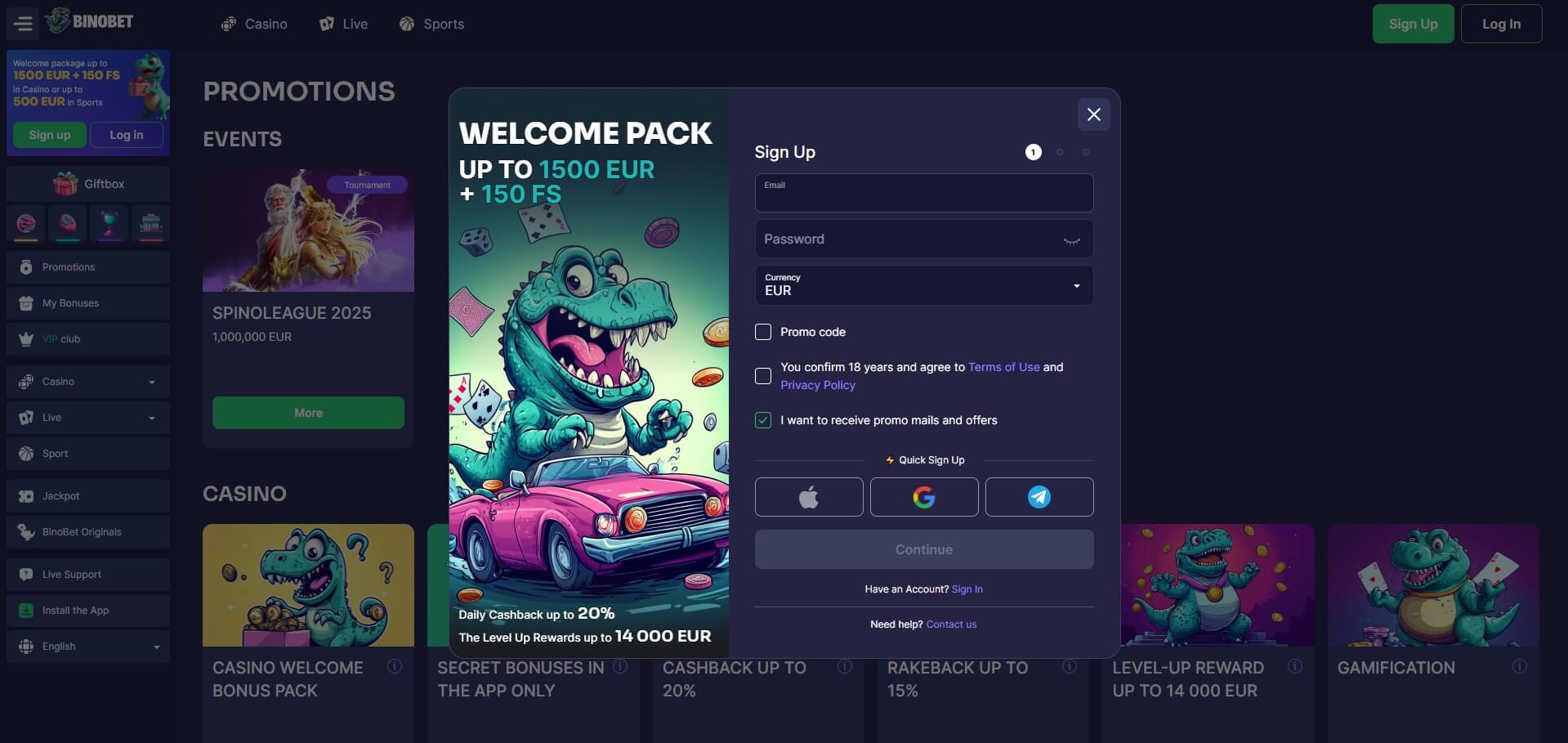Click the Sign In link
1568x743 pixels.
pyautogui.click(x=967, y=589)
